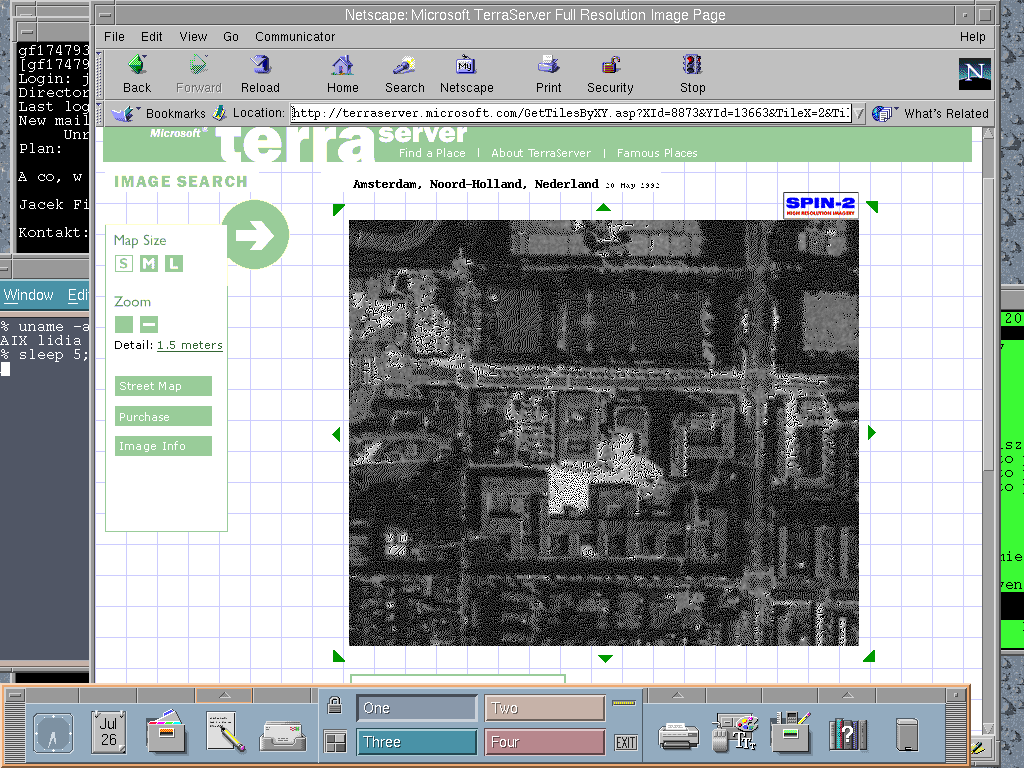
Task: Open the Go menu
Action: click(231, 37)
